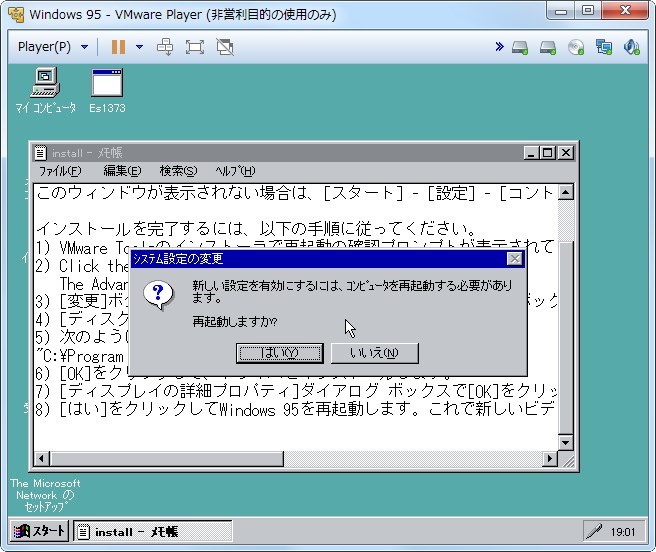This screenshot has width=656, height=552.
Task: Click text line 8) [はい]をクリックしてWindows 95
Action: point(295,409)
